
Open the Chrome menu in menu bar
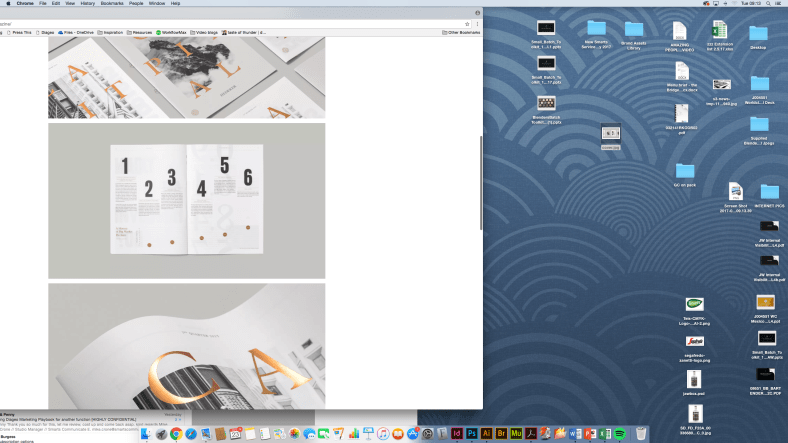pos(25,3)
